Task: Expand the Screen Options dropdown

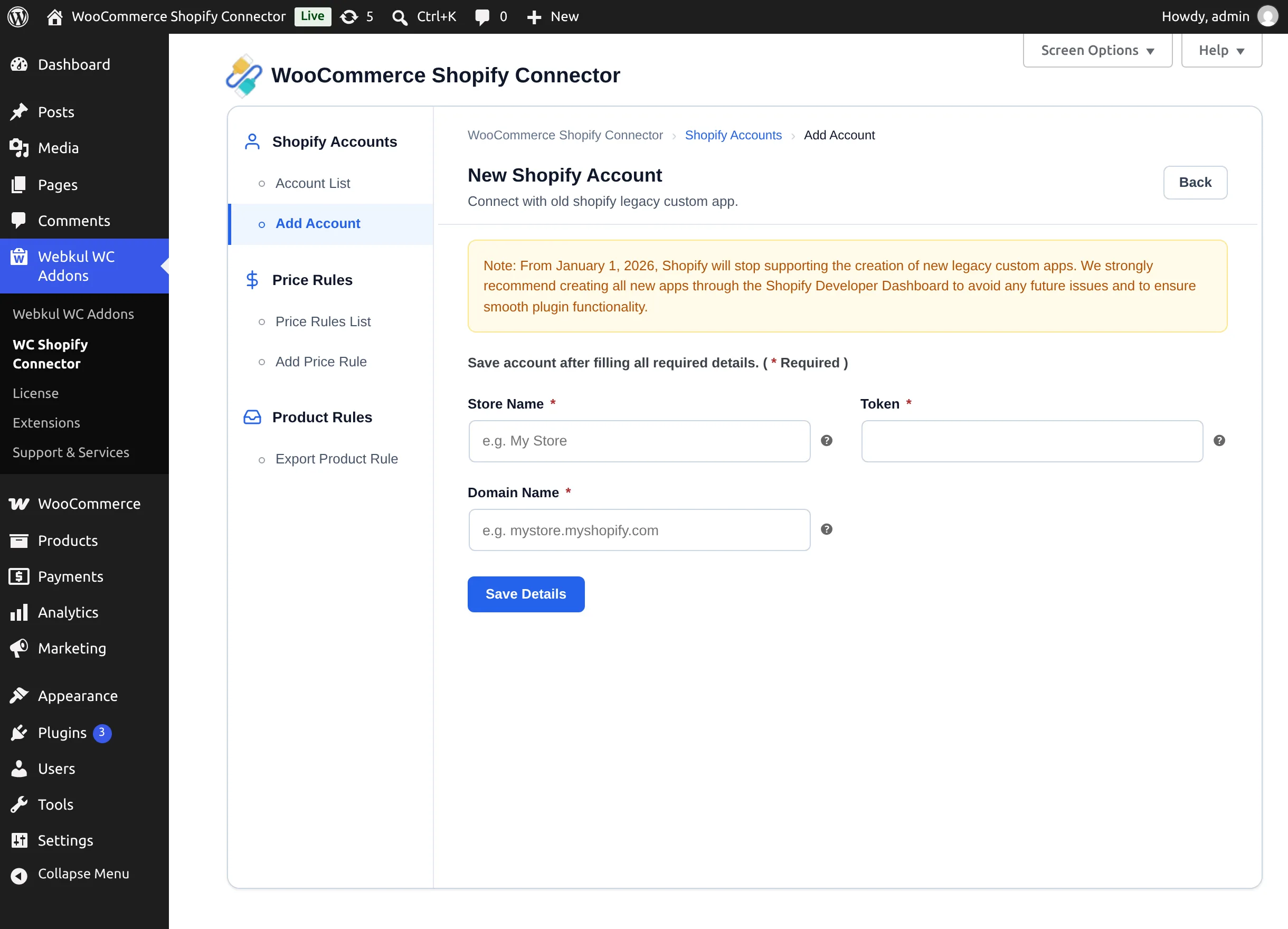Action: pyautogui.click(x=1097, y=51)
